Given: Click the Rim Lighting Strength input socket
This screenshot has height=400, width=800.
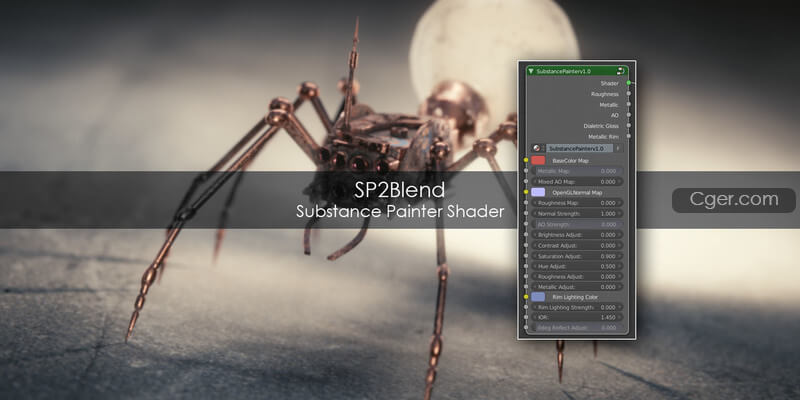Looking at the screenshot, I should (526, 307).
